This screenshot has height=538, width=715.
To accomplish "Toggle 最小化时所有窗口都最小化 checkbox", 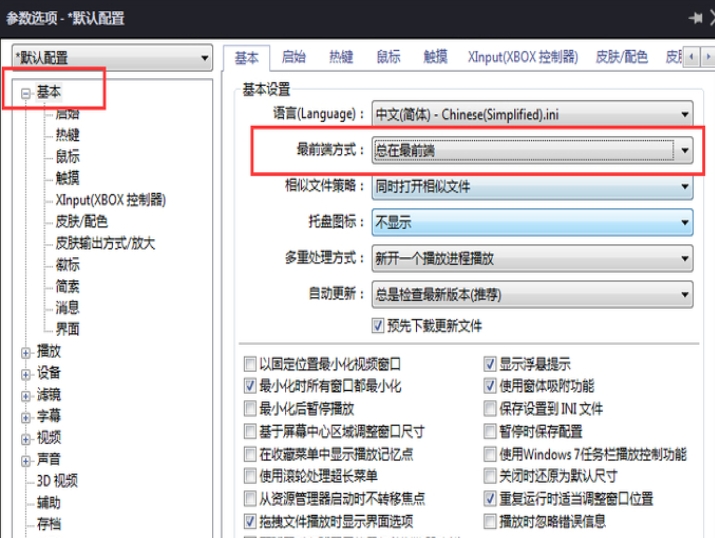I will [250, 386].
